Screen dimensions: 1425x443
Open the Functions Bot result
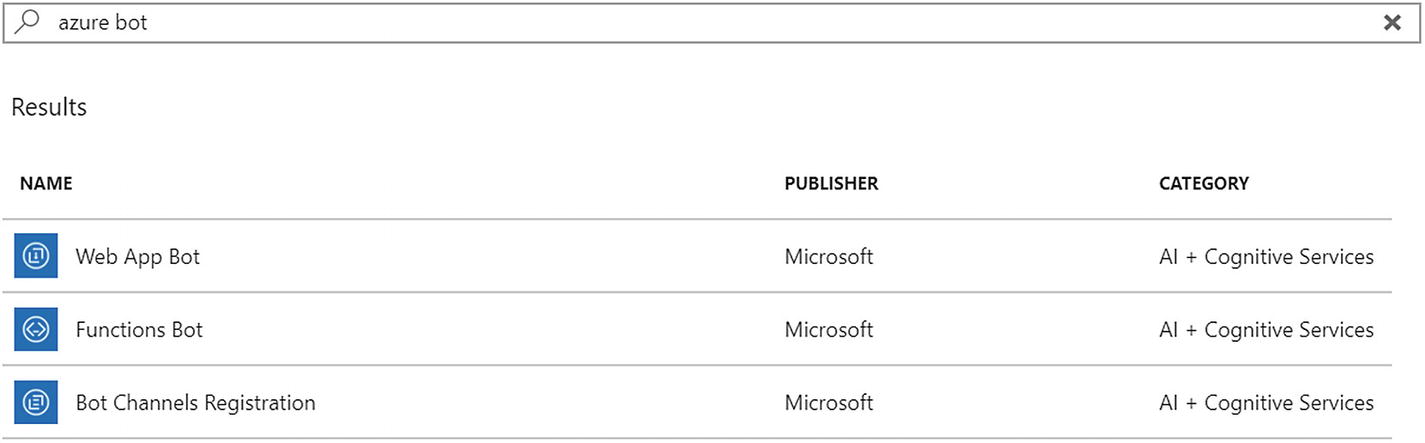point(139,330)
